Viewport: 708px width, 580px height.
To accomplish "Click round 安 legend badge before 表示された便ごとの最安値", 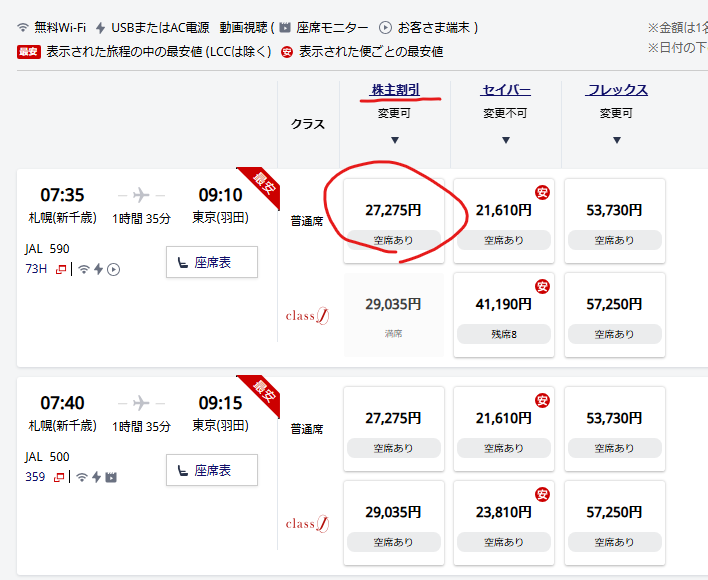I will coord(287,52).
